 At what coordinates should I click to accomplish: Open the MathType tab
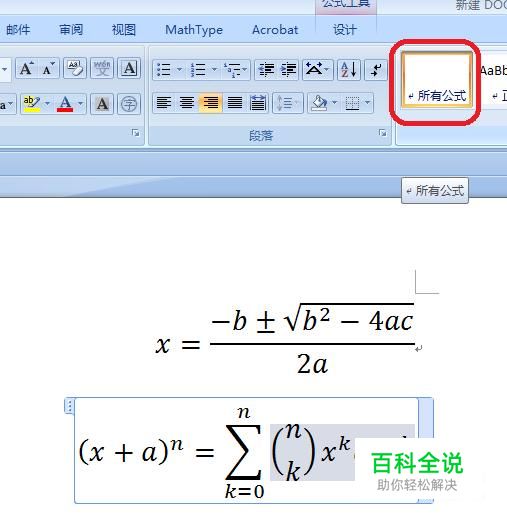[x=194, y=30]
